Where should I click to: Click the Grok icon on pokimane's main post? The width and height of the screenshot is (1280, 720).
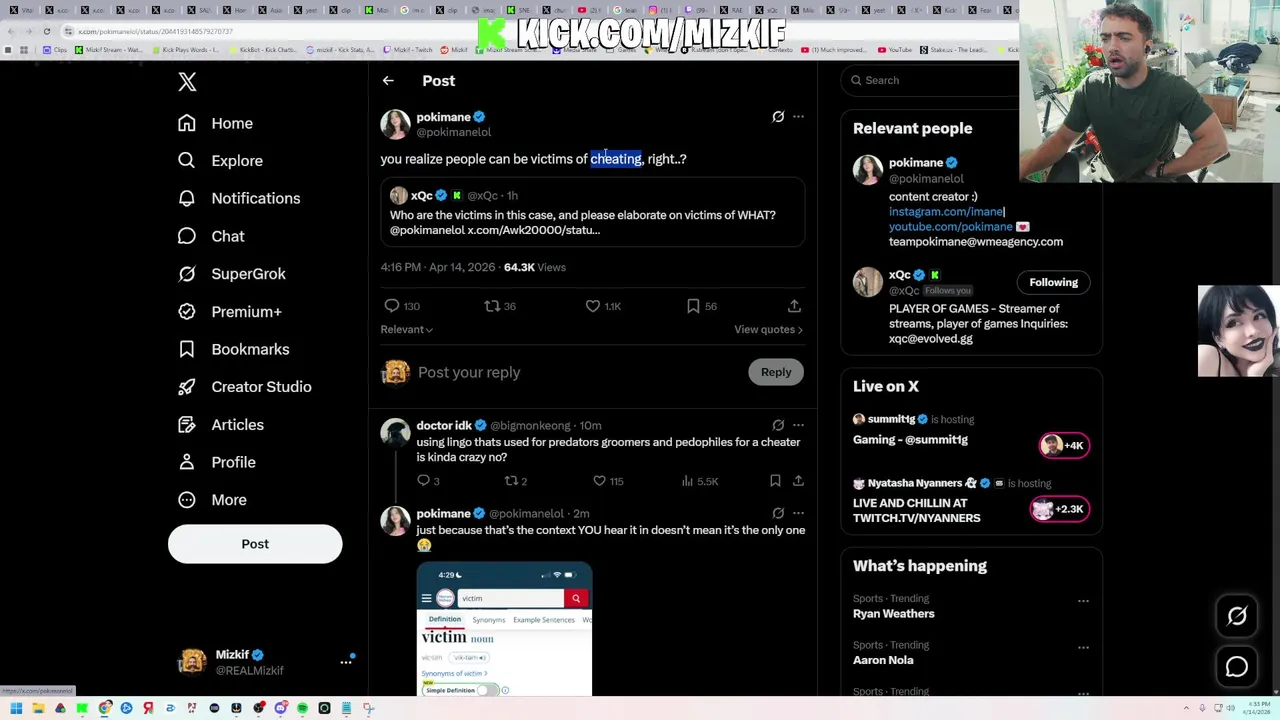[778, 117]
